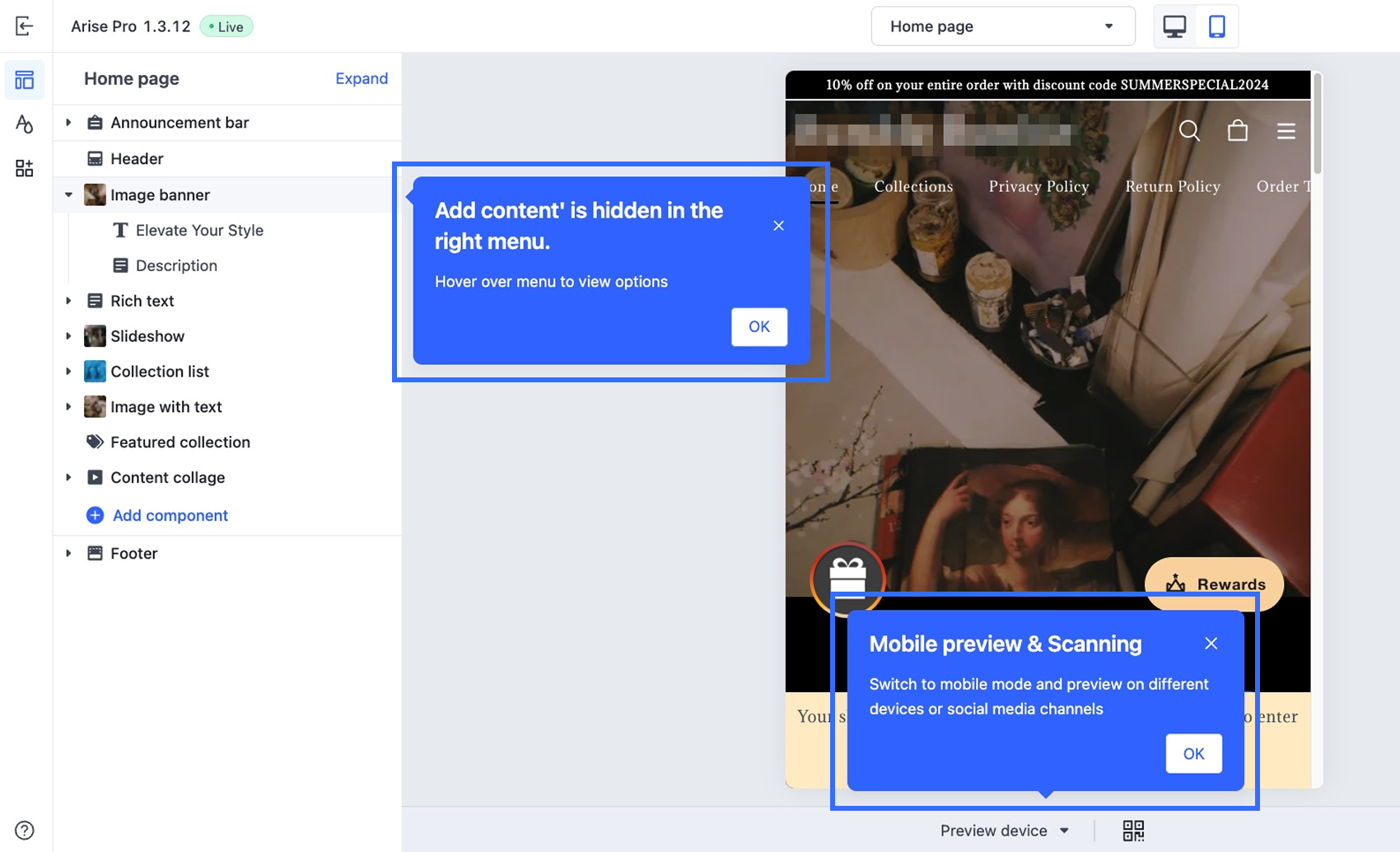Screen dimensions: 1400x852
Task: Click the Elevate Your Style text icon
Action: point(120,230)
